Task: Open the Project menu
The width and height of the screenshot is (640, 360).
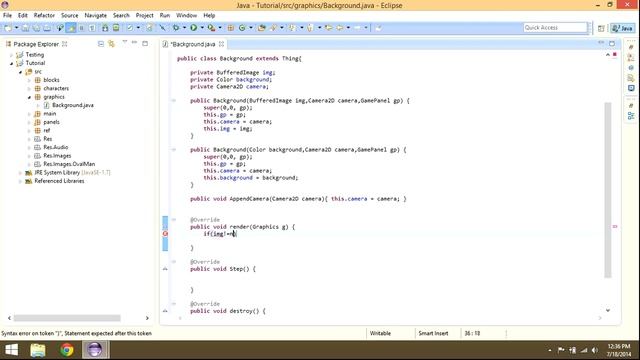Action: click(x=144, y=16)
